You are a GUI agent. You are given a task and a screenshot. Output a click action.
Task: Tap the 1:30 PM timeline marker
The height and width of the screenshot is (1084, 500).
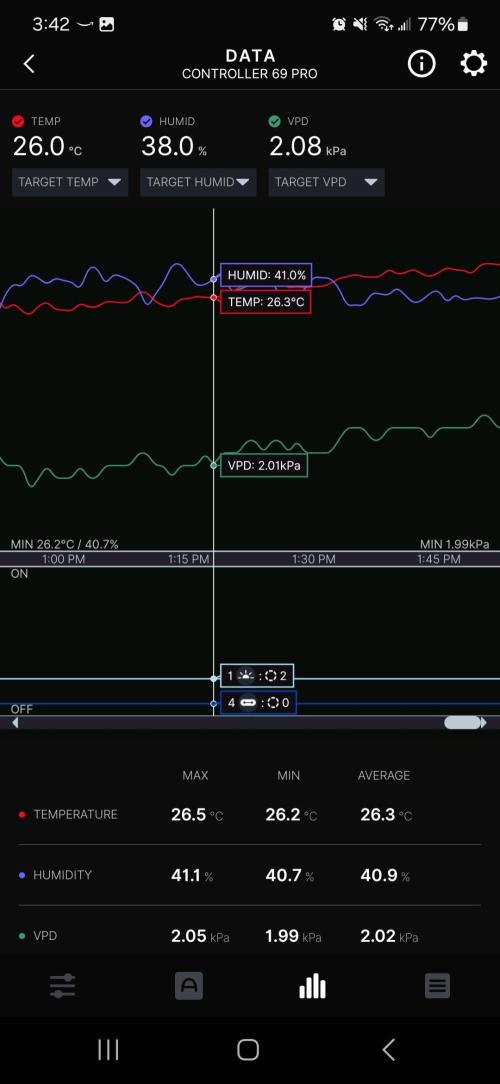tap(313, 559)
